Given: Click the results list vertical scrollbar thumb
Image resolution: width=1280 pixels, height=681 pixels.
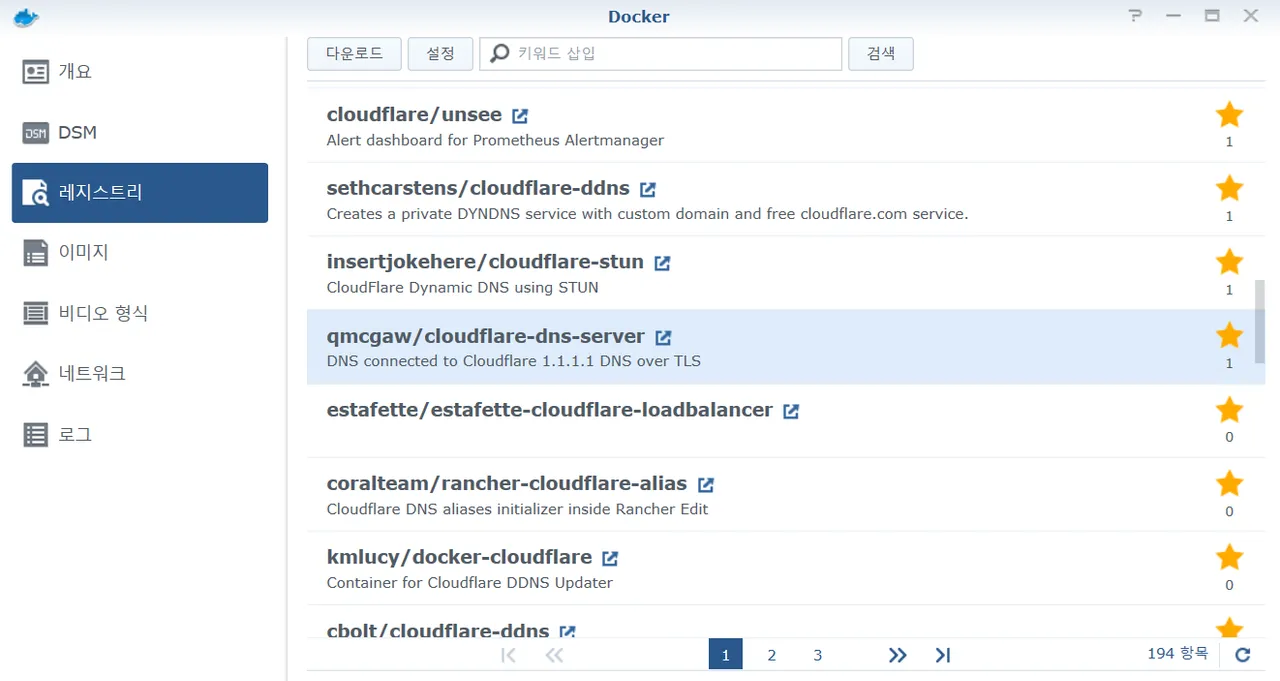Looking at the screenshot, I should pyautogui.click(x=1260, y=322).
